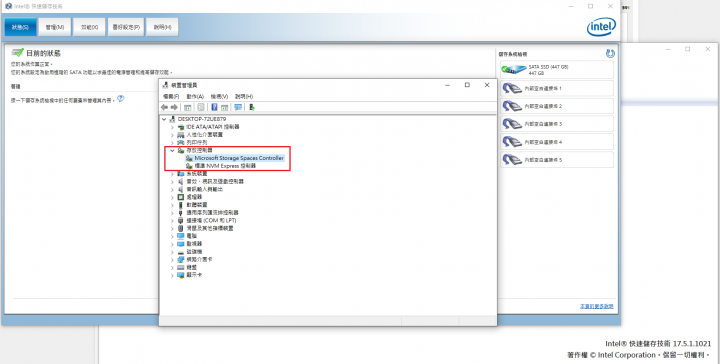Screen dimensions: 720x364
Task: Click the 處理器 processor chip icon
Action: (x=180, y=197)
